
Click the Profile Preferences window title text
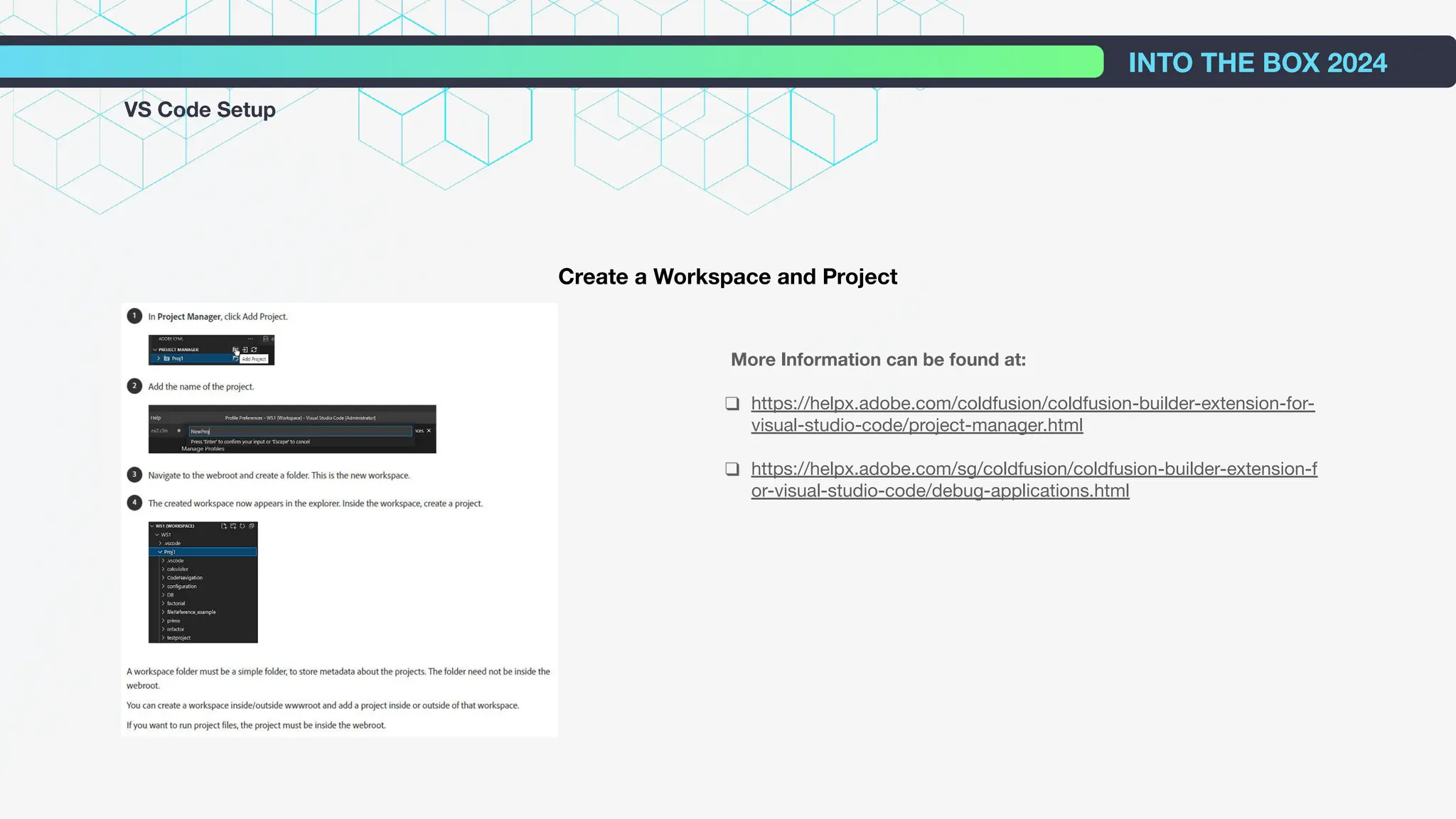(x=300, y=418)
